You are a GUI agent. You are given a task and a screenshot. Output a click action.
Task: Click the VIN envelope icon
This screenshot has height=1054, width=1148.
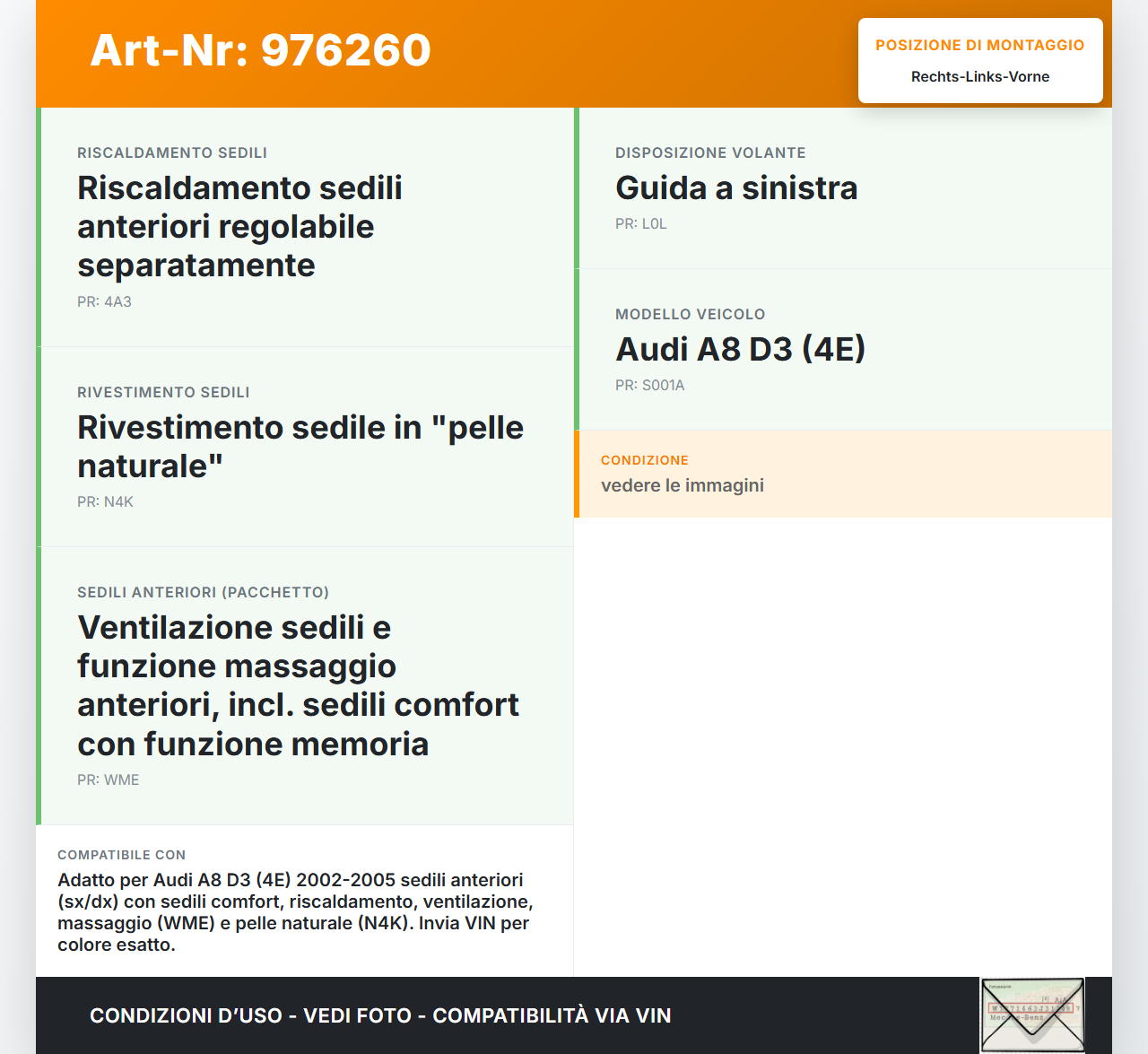(1032, 1015)
